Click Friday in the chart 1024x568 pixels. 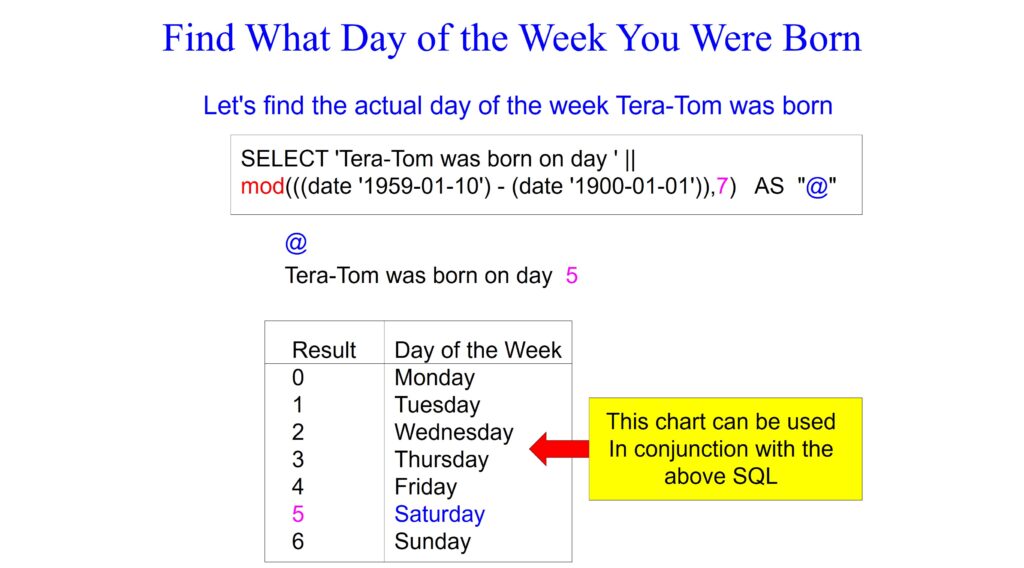(425, 487)
